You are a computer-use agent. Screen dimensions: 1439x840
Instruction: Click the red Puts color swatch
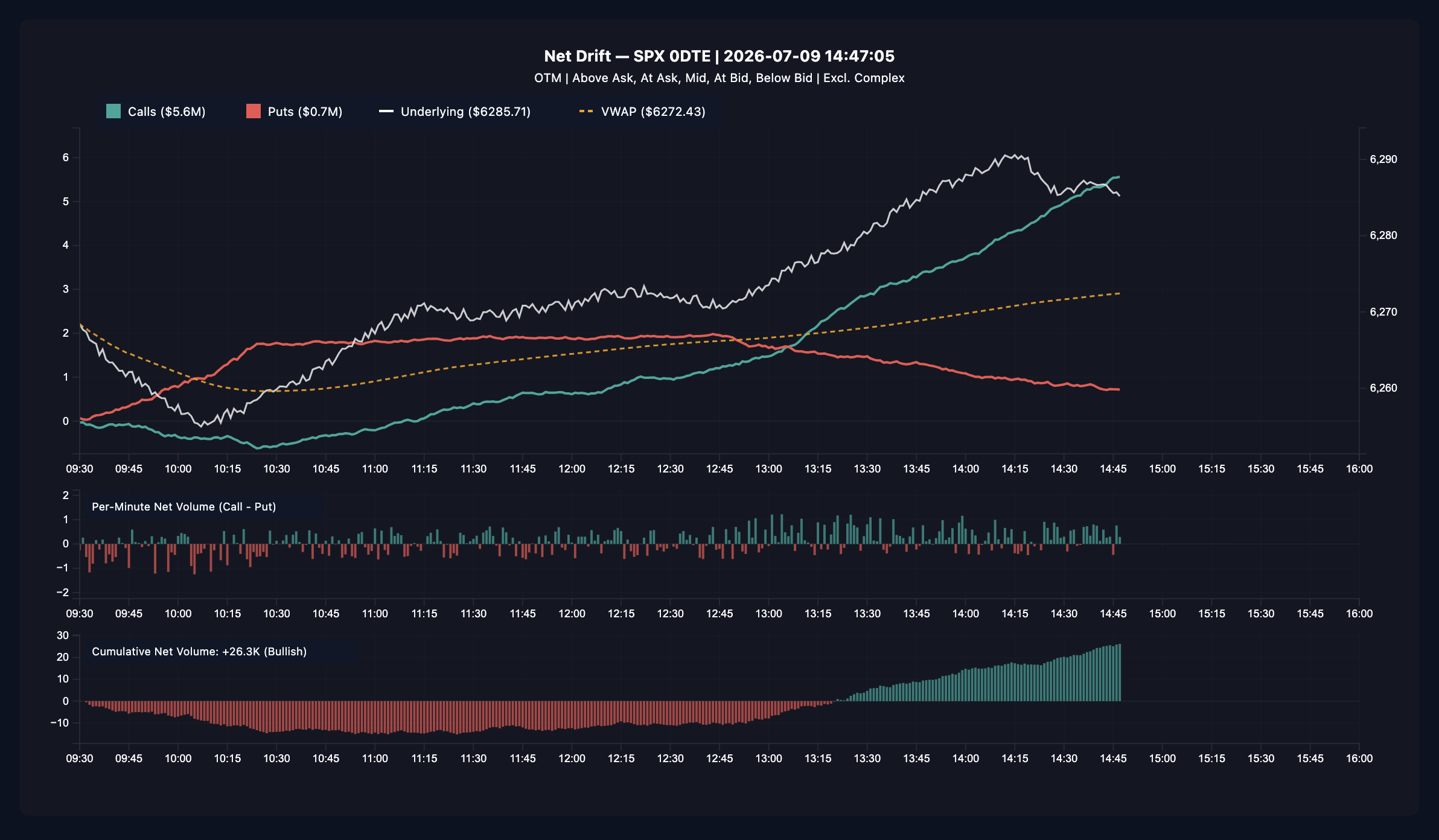[x=254, y=111]
